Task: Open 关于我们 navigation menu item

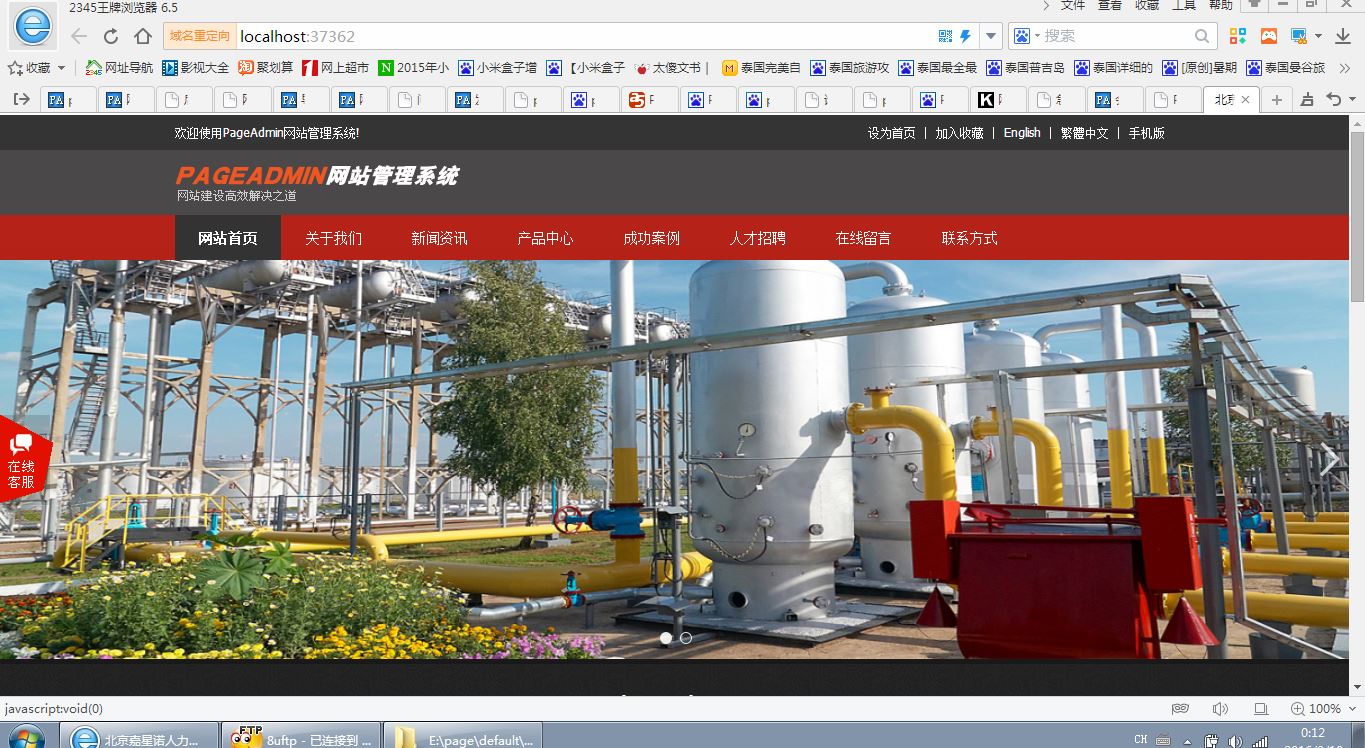Action: pos(333,238)
